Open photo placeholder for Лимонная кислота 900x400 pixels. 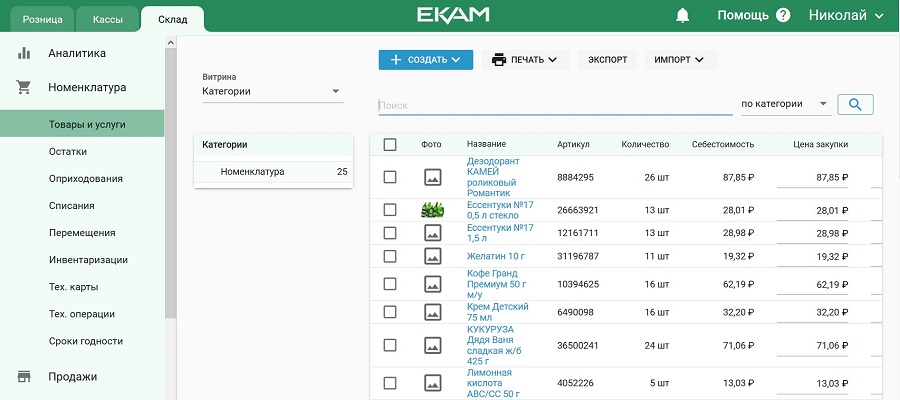pyautogui.click(x=432, y=383)
